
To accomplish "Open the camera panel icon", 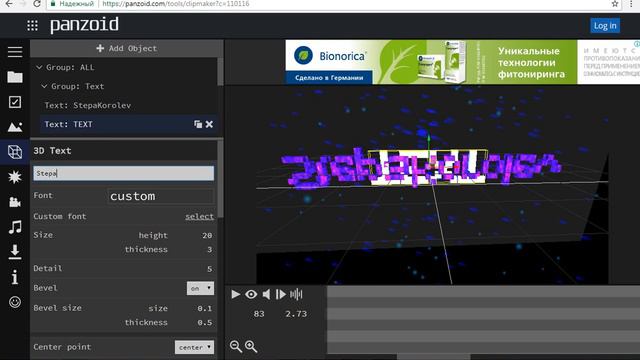I will (15, 202).
